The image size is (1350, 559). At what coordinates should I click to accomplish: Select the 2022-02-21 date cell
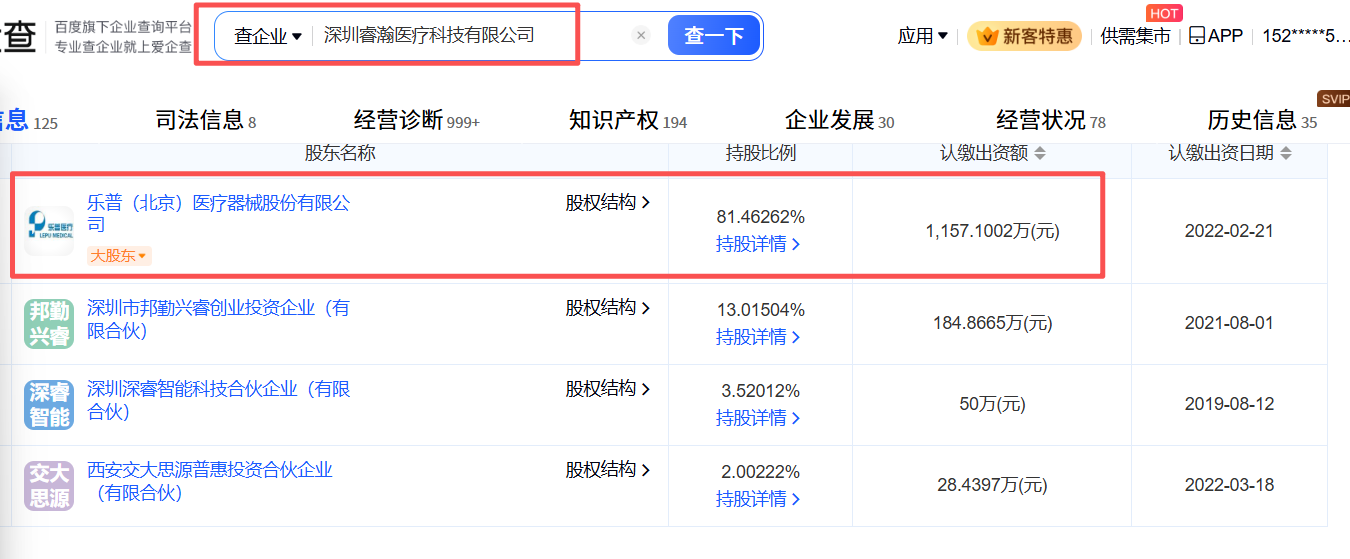[x=1229, y=231]
